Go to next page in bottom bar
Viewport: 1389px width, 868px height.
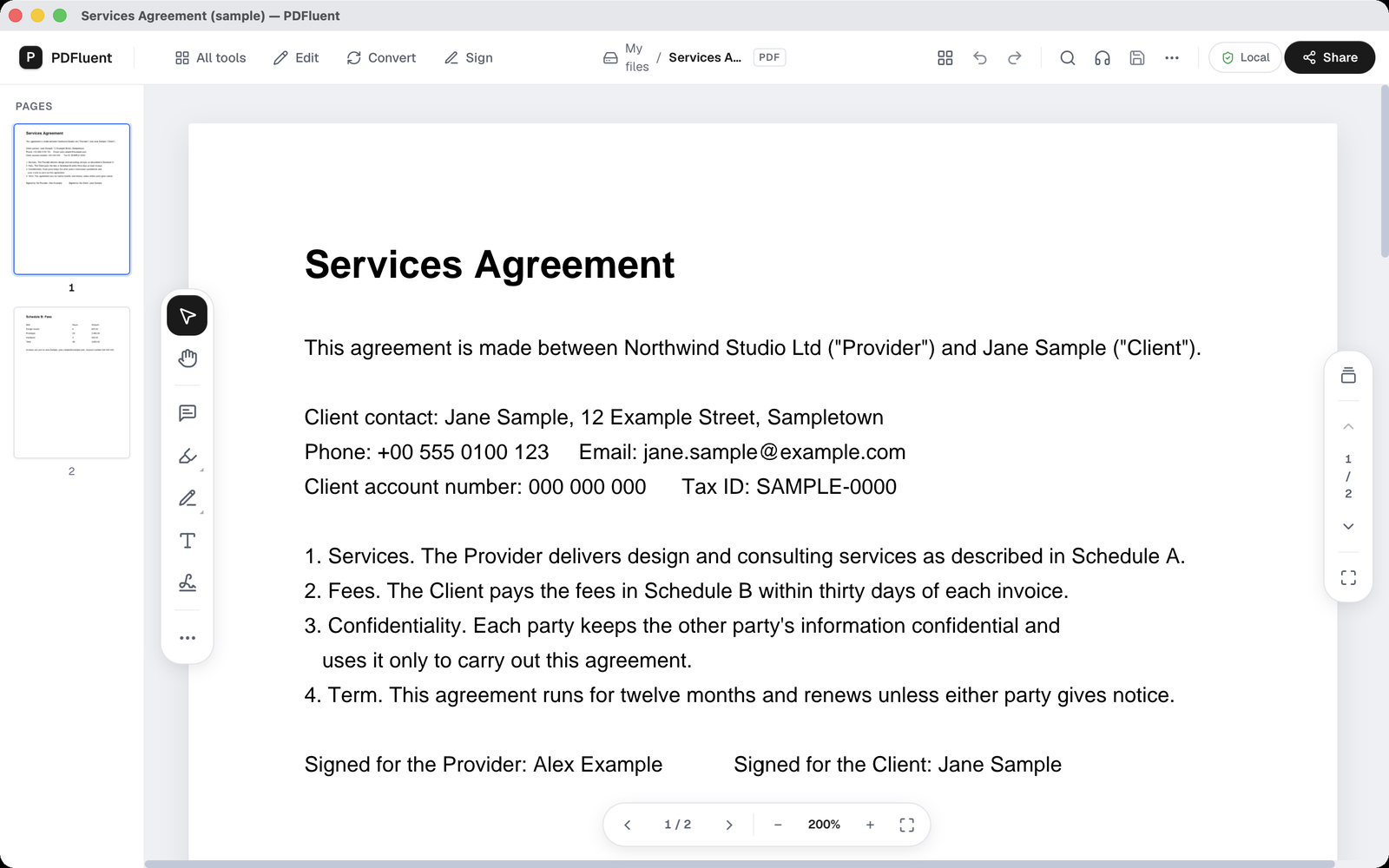click(729, 825)
